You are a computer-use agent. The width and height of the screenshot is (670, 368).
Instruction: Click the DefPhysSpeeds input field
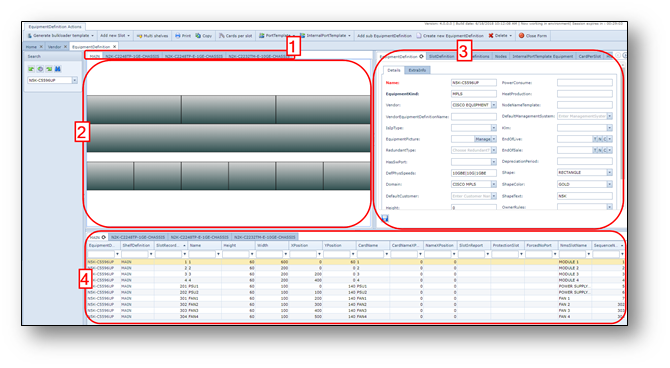click(x=473, y=173)
